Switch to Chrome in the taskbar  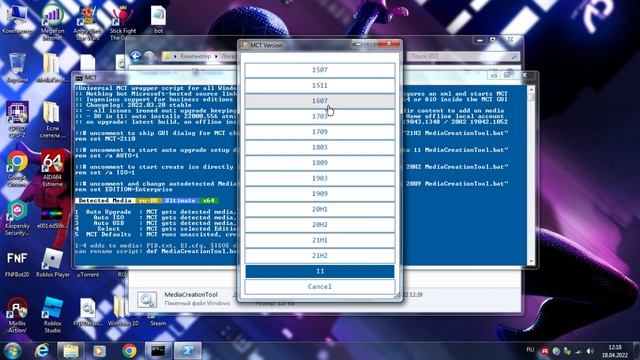129,351
